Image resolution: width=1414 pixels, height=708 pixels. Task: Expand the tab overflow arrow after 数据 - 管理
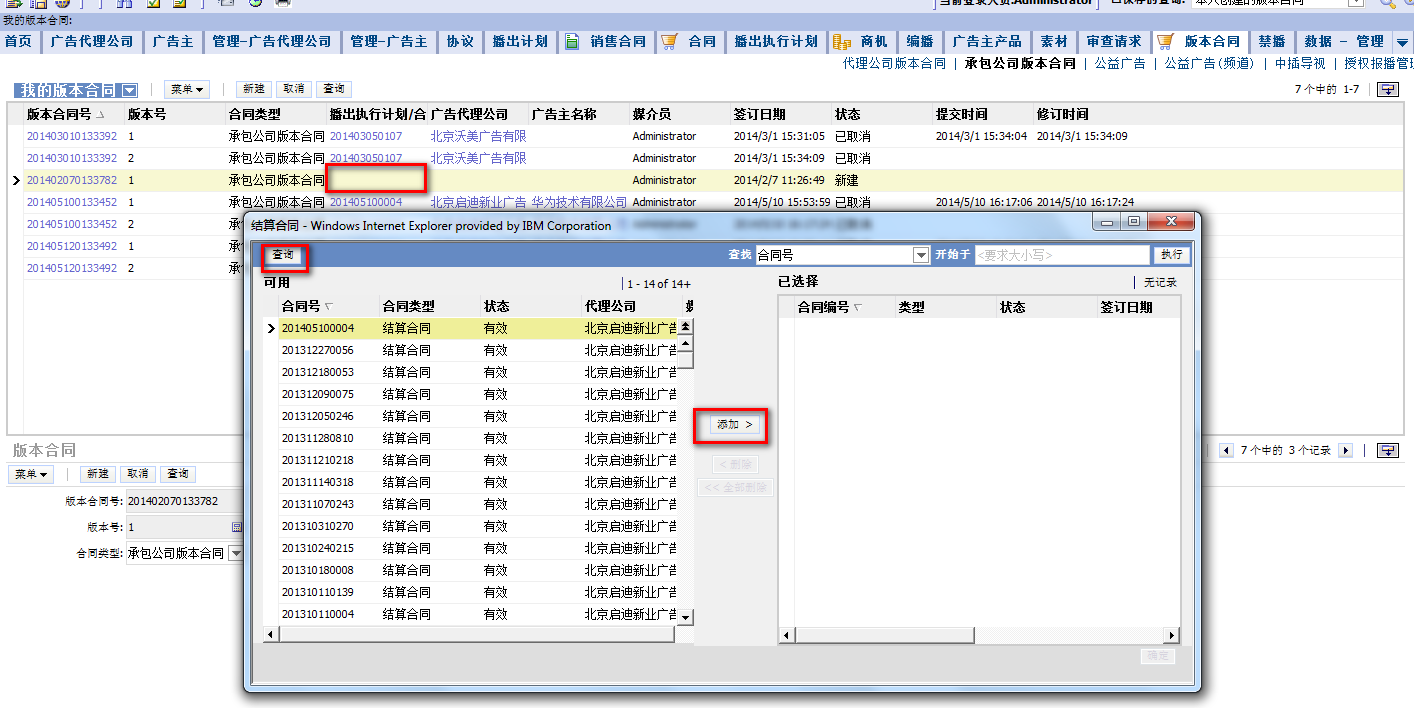click(1402, 42)
